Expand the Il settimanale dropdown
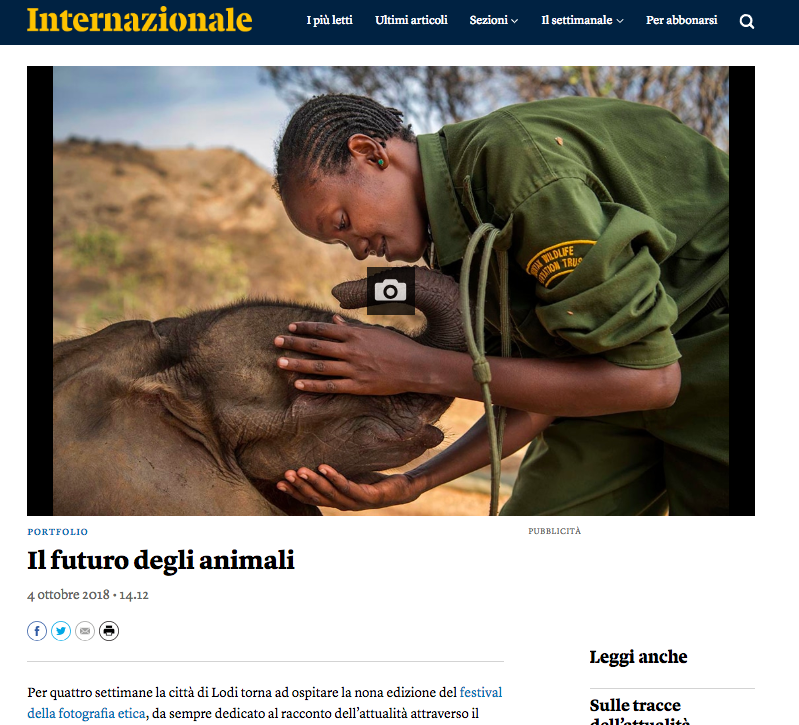Image resolution: width=799 pixels, height=725 pixels. (x=582, y=20)
